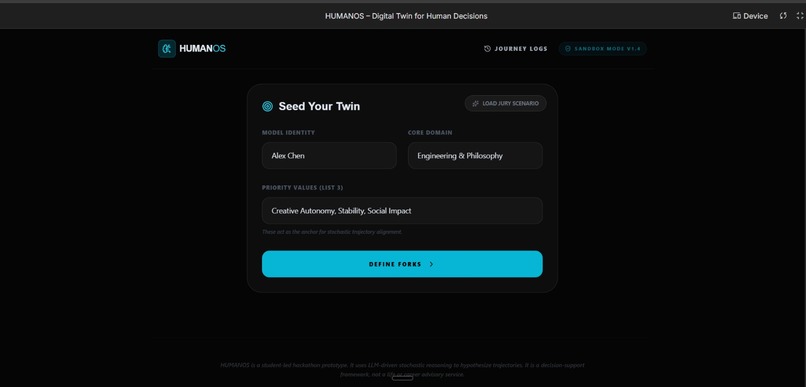Click the stochastic trajectory alignment hint text

coord(332,232)
